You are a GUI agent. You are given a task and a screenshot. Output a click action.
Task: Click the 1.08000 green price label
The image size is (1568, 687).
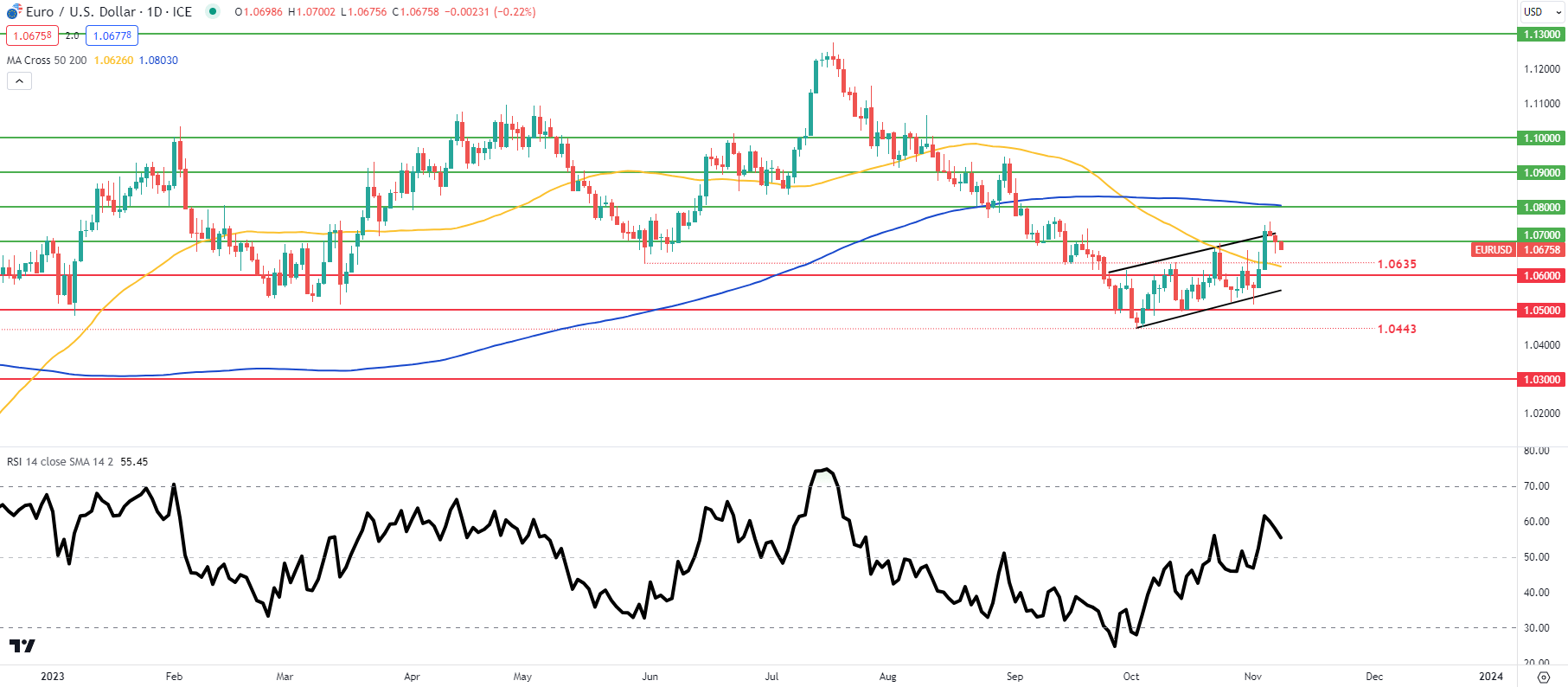point(1541,207)
